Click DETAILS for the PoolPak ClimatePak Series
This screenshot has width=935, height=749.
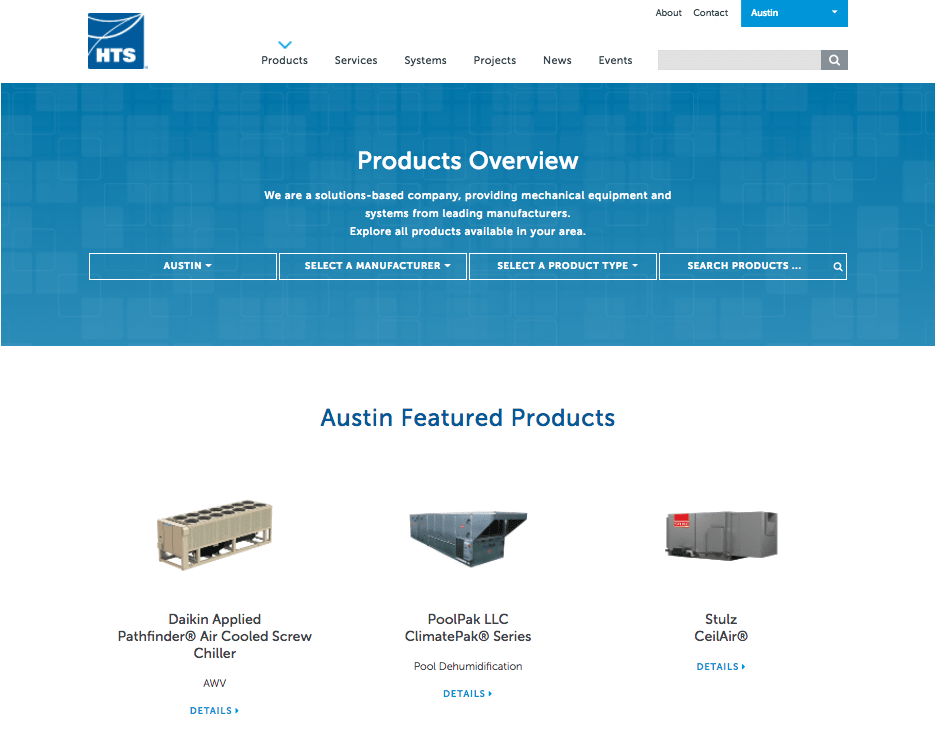click(x=463, y=693)
